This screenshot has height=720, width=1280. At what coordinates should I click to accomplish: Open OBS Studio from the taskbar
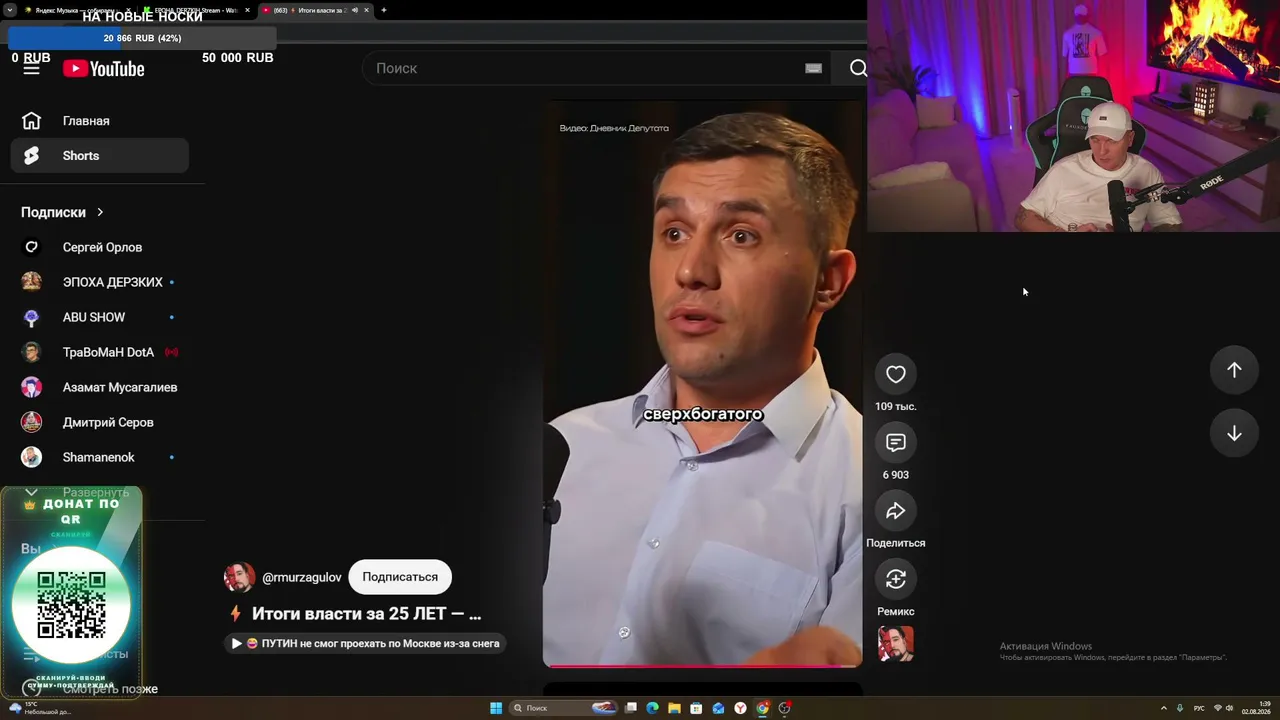[785, 708]
